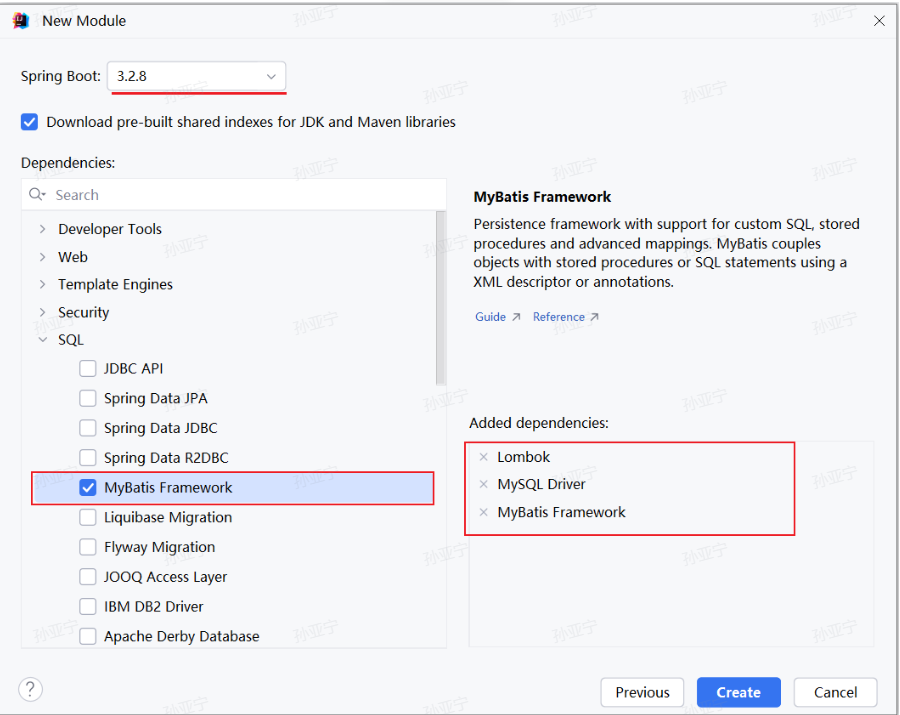Remove MySQL Driver from added dependencies
The height and width of the screenshot is (715, 900).
(x=484, y=484)
